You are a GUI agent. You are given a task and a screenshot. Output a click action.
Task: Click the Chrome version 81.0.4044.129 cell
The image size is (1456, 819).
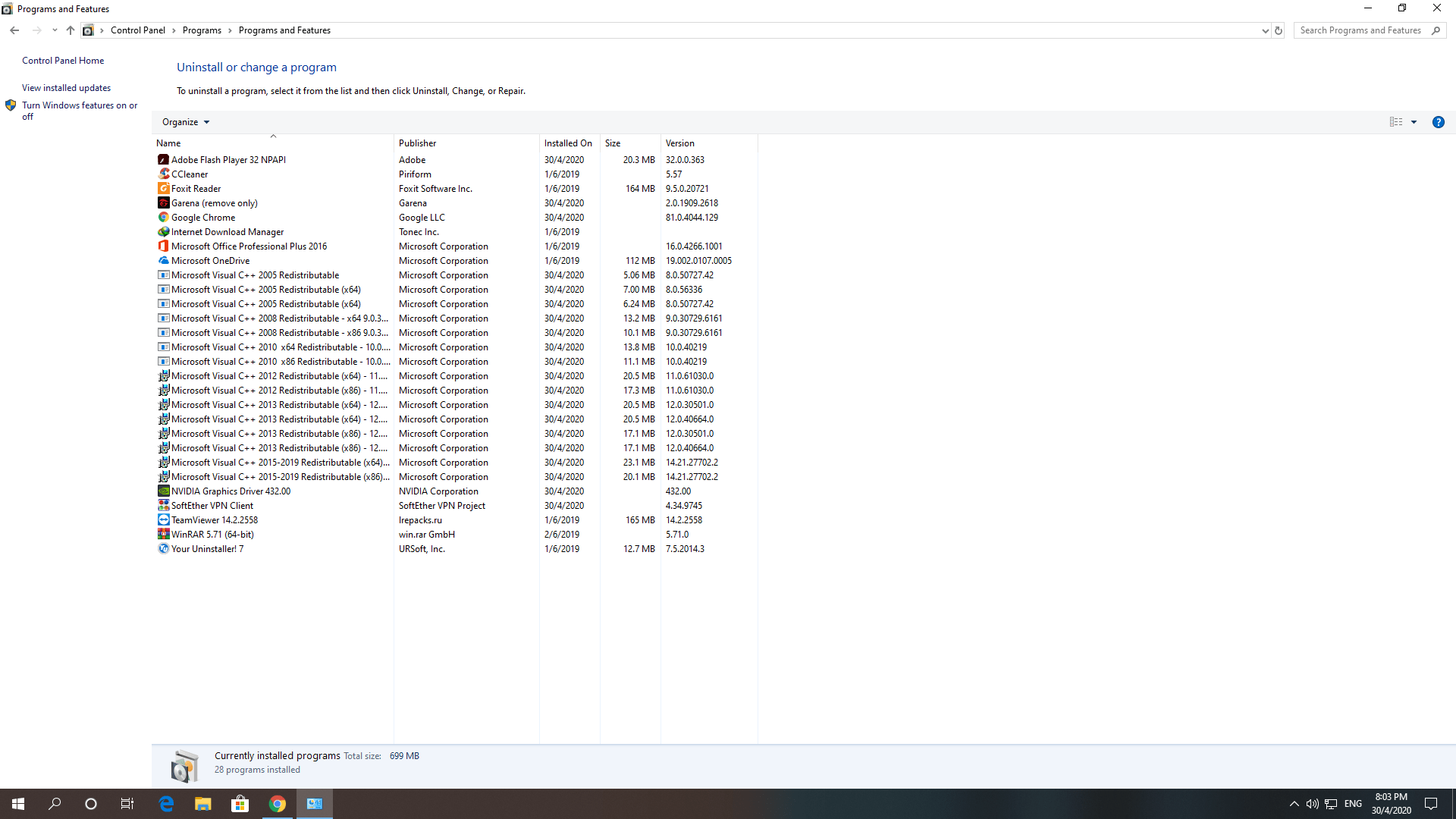tap(692, 218)
